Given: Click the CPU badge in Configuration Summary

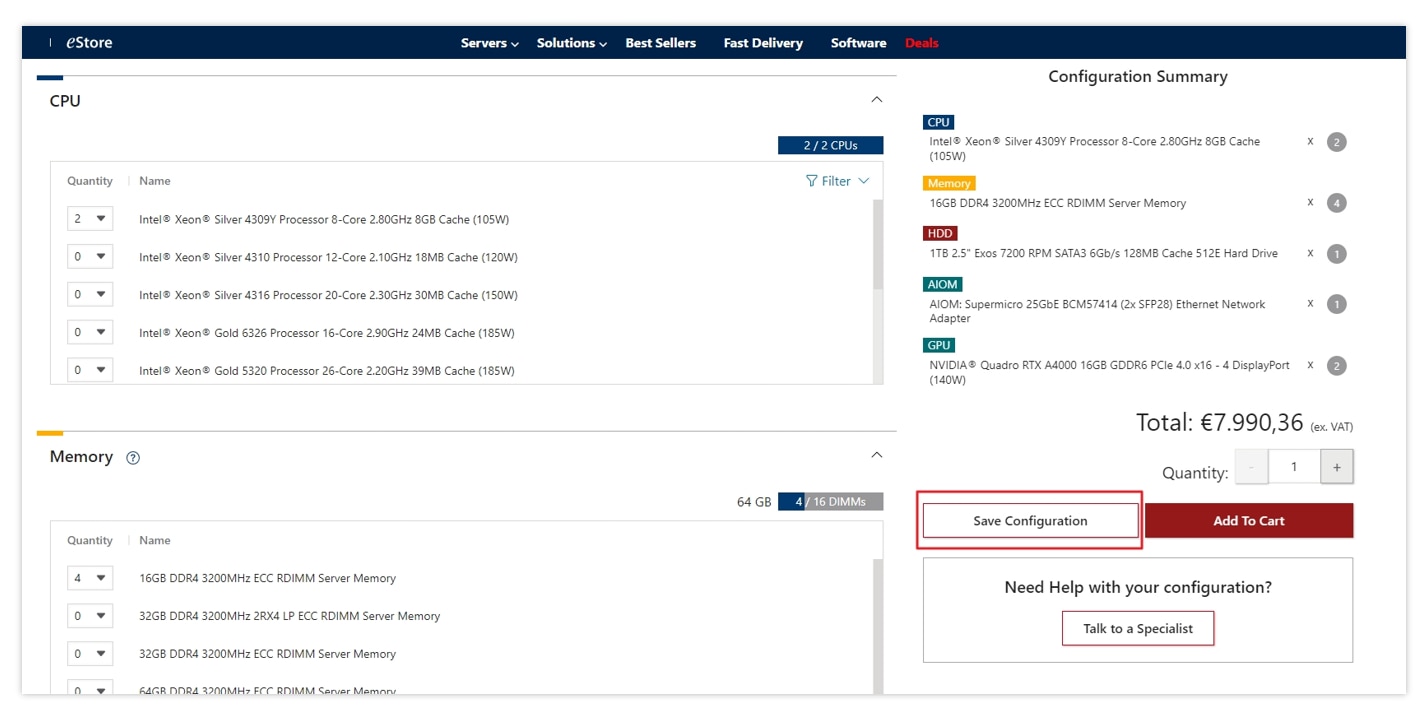Looking at the screenshot, I should [x=938, y=122].
